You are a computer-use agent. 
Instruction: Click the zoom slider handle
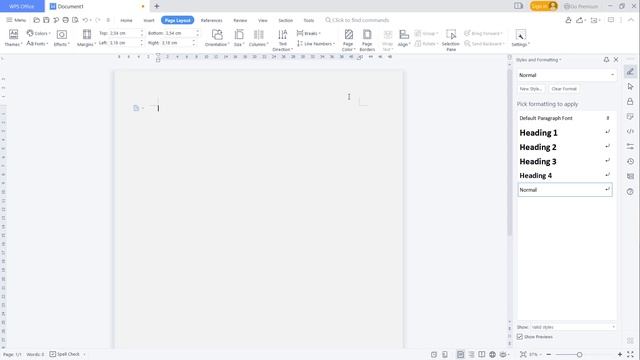(x=579, y=354)
